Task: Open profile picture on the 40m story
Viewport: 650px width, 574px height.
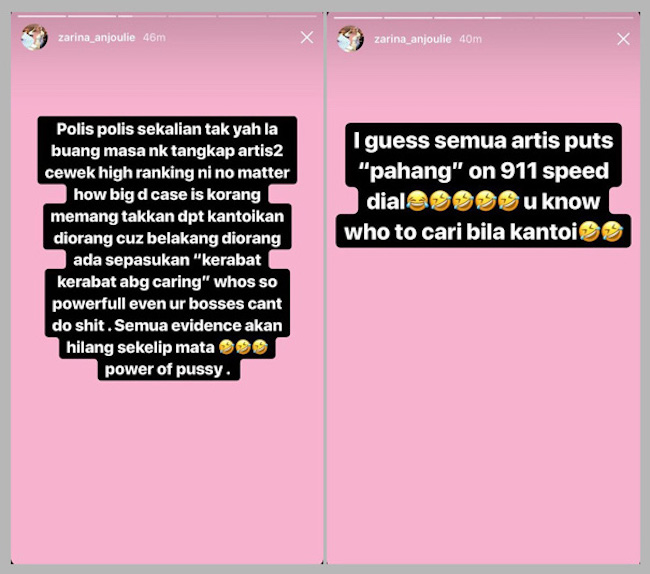Action: (x=351, y=39)
